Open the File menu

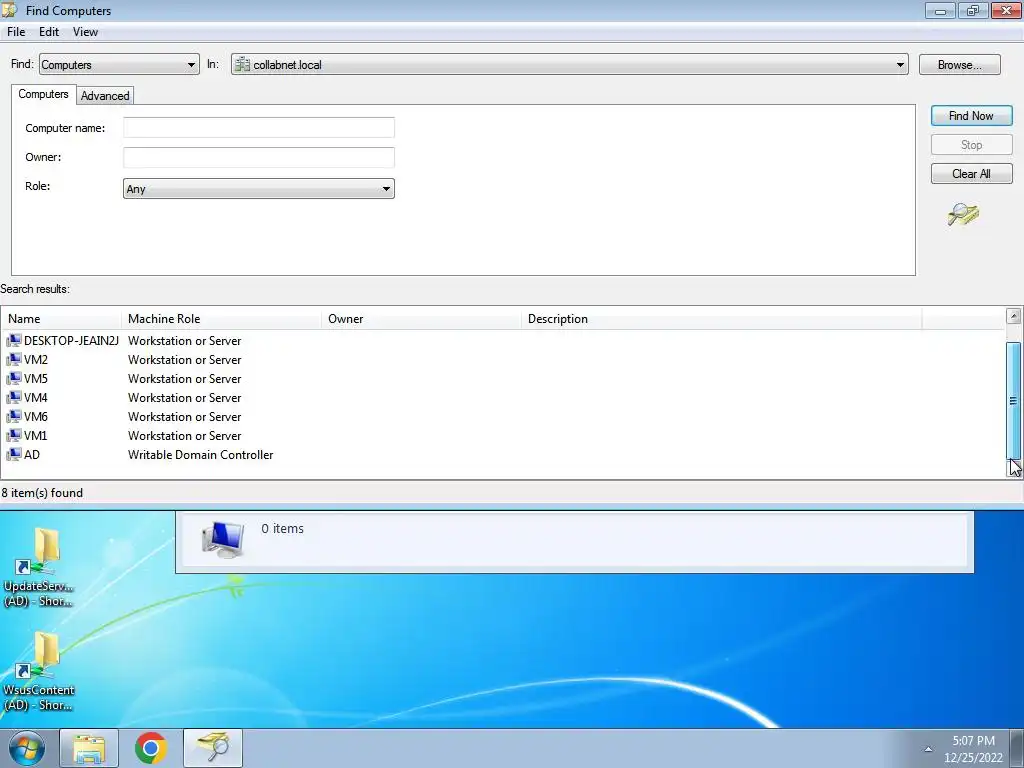pos(16,32)
